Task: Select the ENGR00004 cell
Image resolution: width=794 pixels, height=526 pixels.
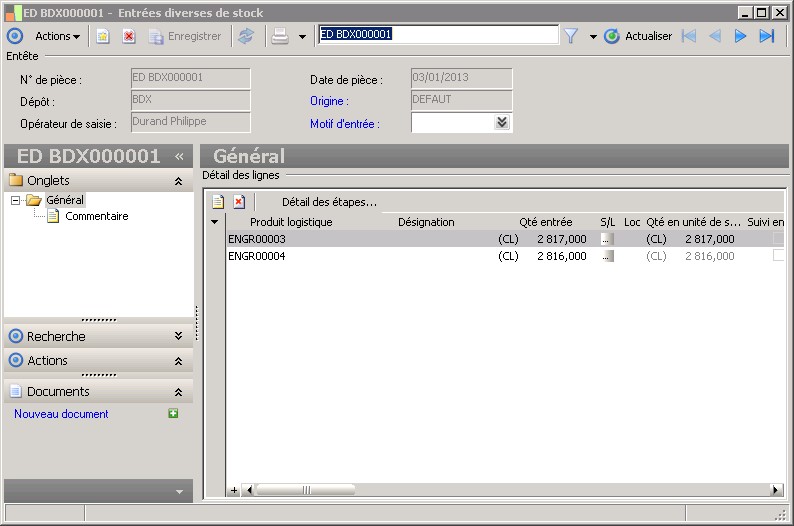Action: coord(257,256)
